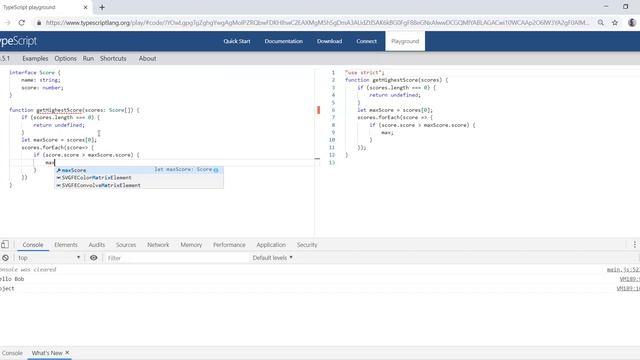Switch to the Application tab
Viewport: 640px width, 360px height.
(271, 244)
